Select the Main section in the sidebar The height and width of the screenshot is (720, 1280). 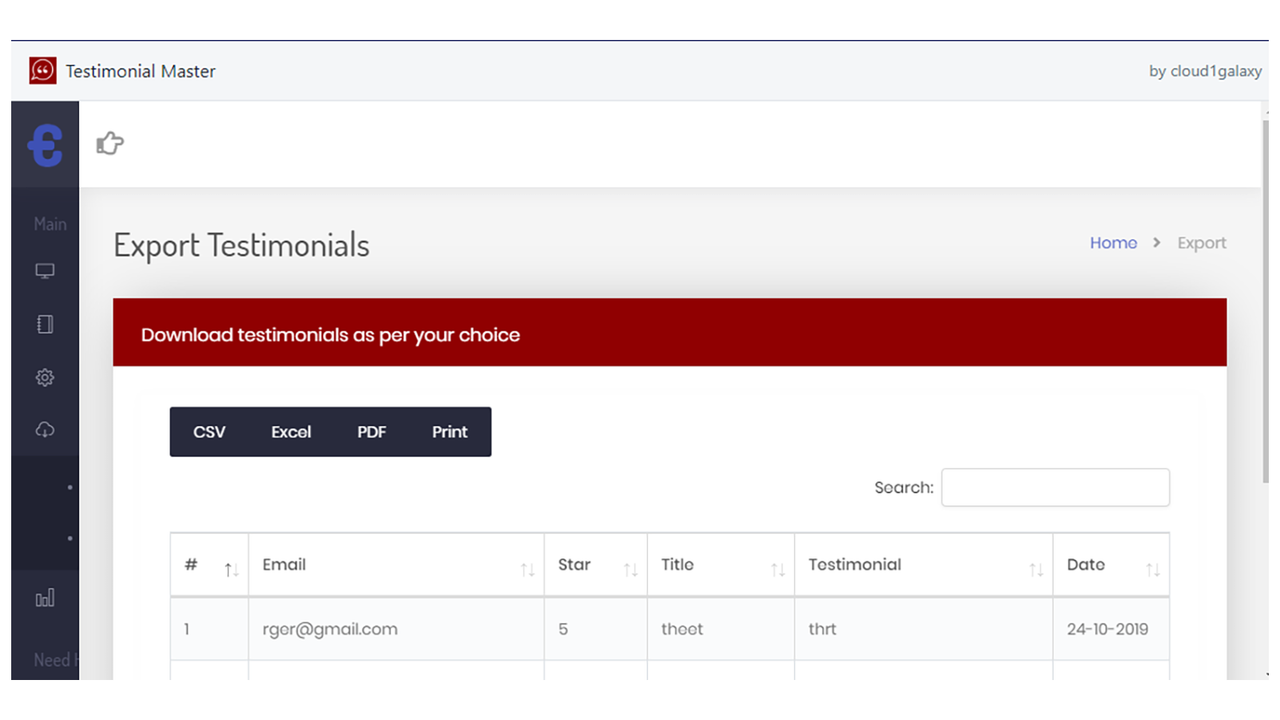click(x=48, y=223)
